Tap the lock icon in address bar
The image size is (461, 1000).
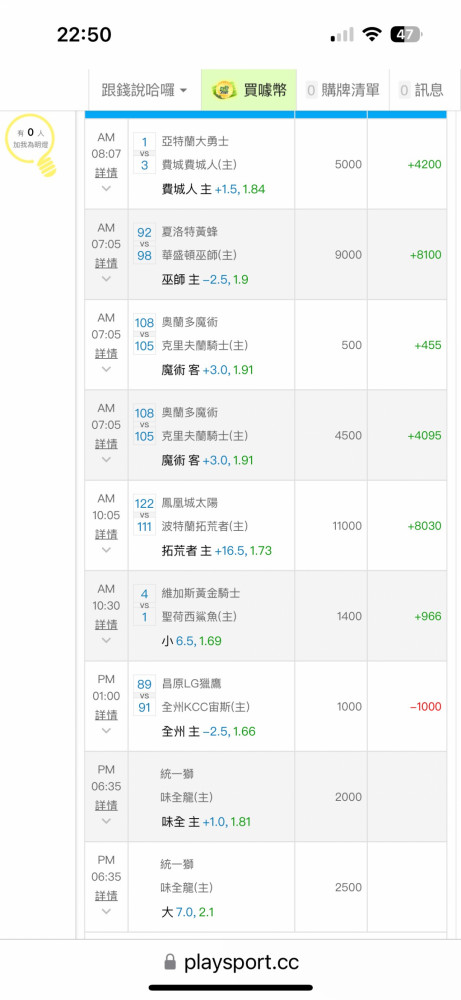(x=170, y=962)
